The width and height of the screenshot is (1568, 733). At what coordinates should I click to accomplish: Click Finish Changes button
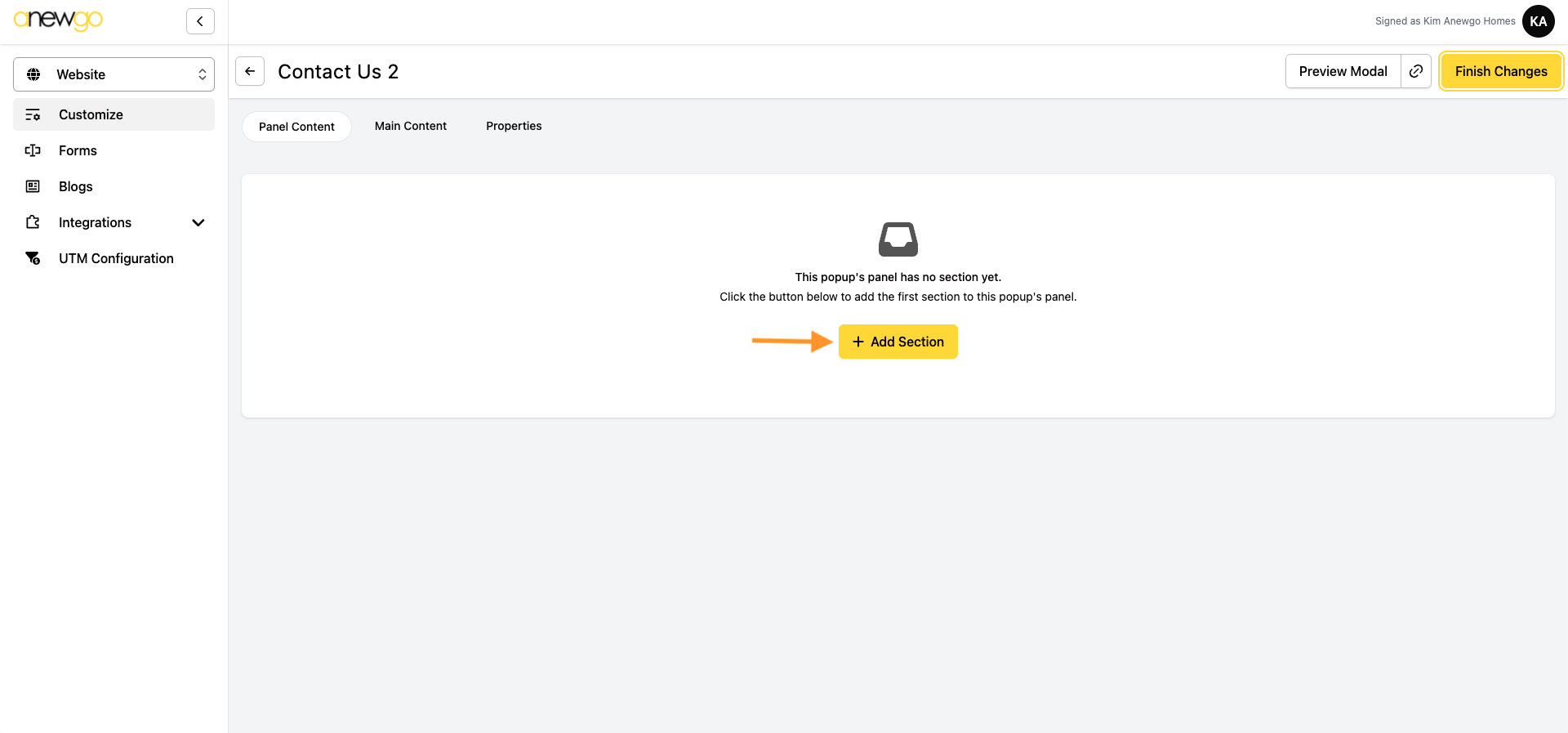pyautogui.click(x=1500, y=71)
